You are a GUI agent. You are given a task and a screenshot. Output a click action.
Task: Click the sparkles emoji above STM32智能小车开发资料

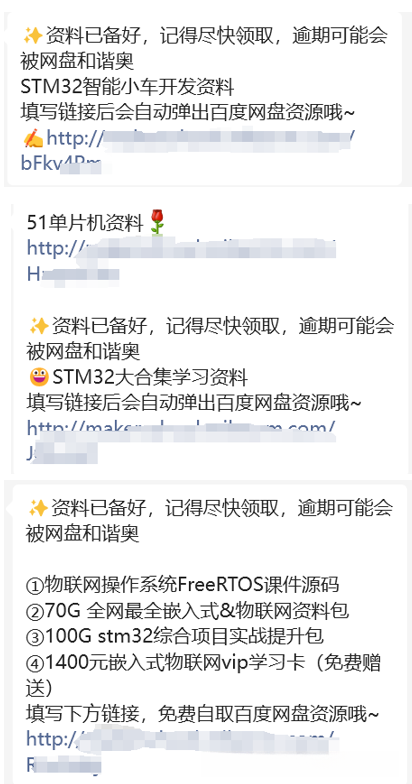tap(32, 36)
